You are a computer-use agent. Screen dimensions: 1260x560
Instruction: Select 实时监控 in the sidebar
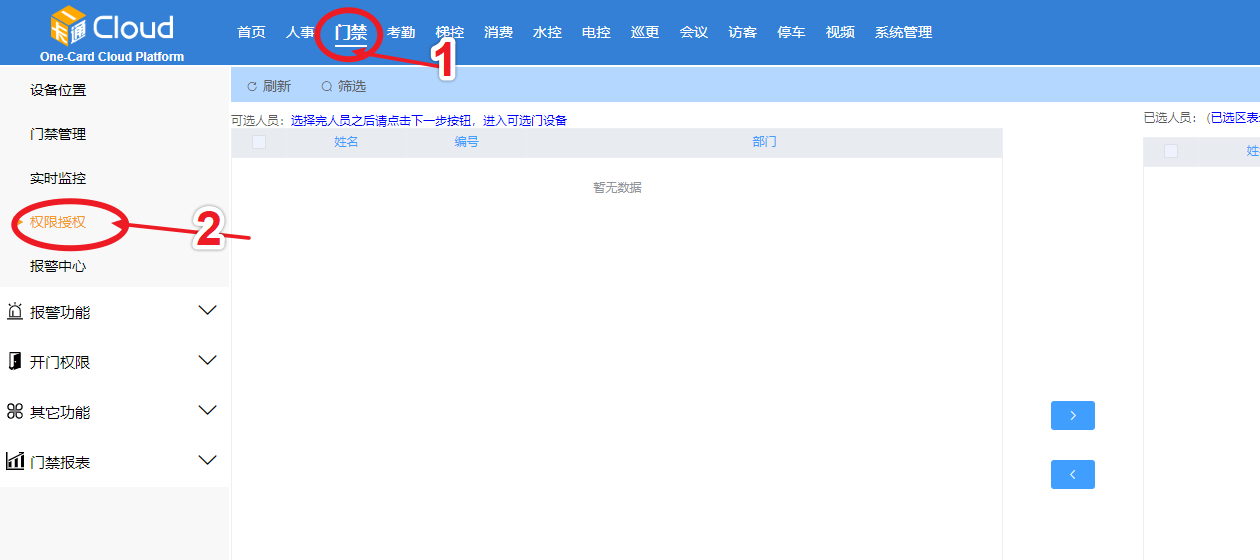58,178
